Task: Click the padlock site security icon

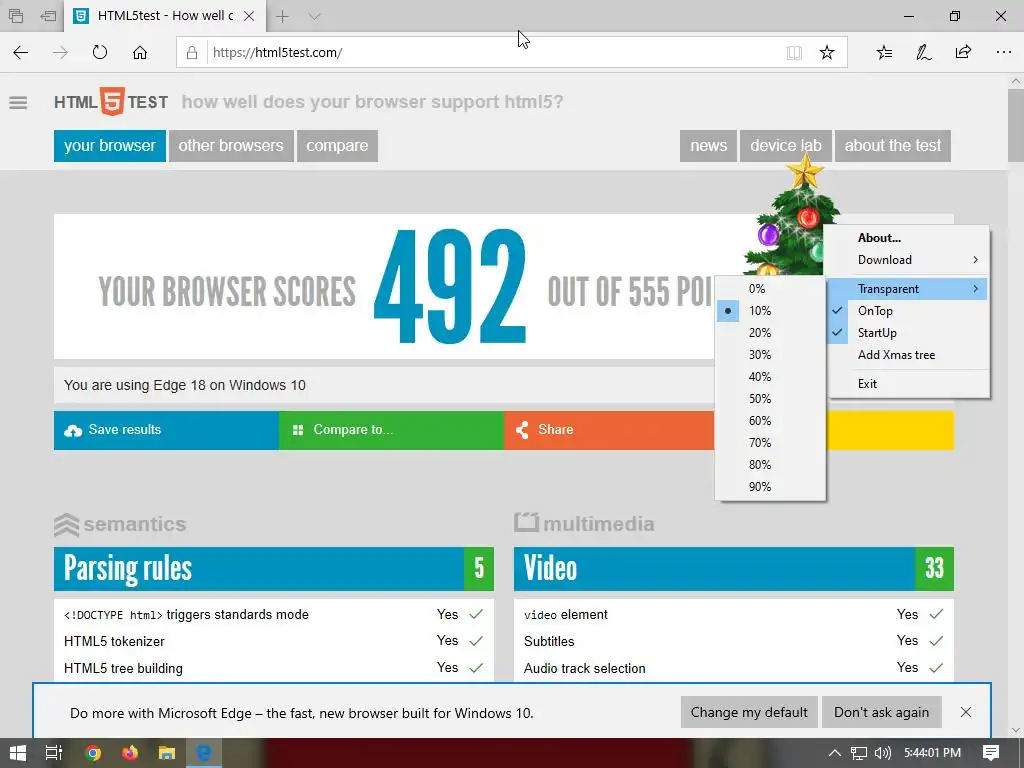Action: click(192, 53)
